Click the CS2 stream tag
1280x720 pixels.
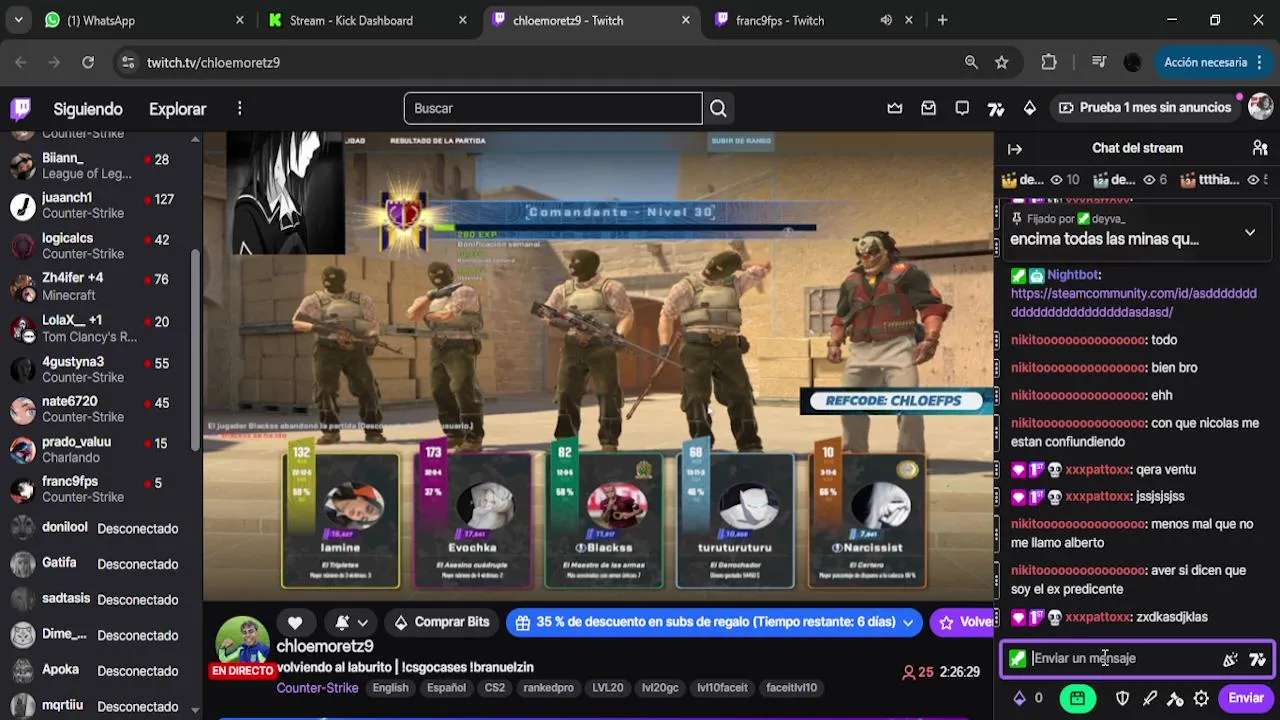(x=494, y=688)
